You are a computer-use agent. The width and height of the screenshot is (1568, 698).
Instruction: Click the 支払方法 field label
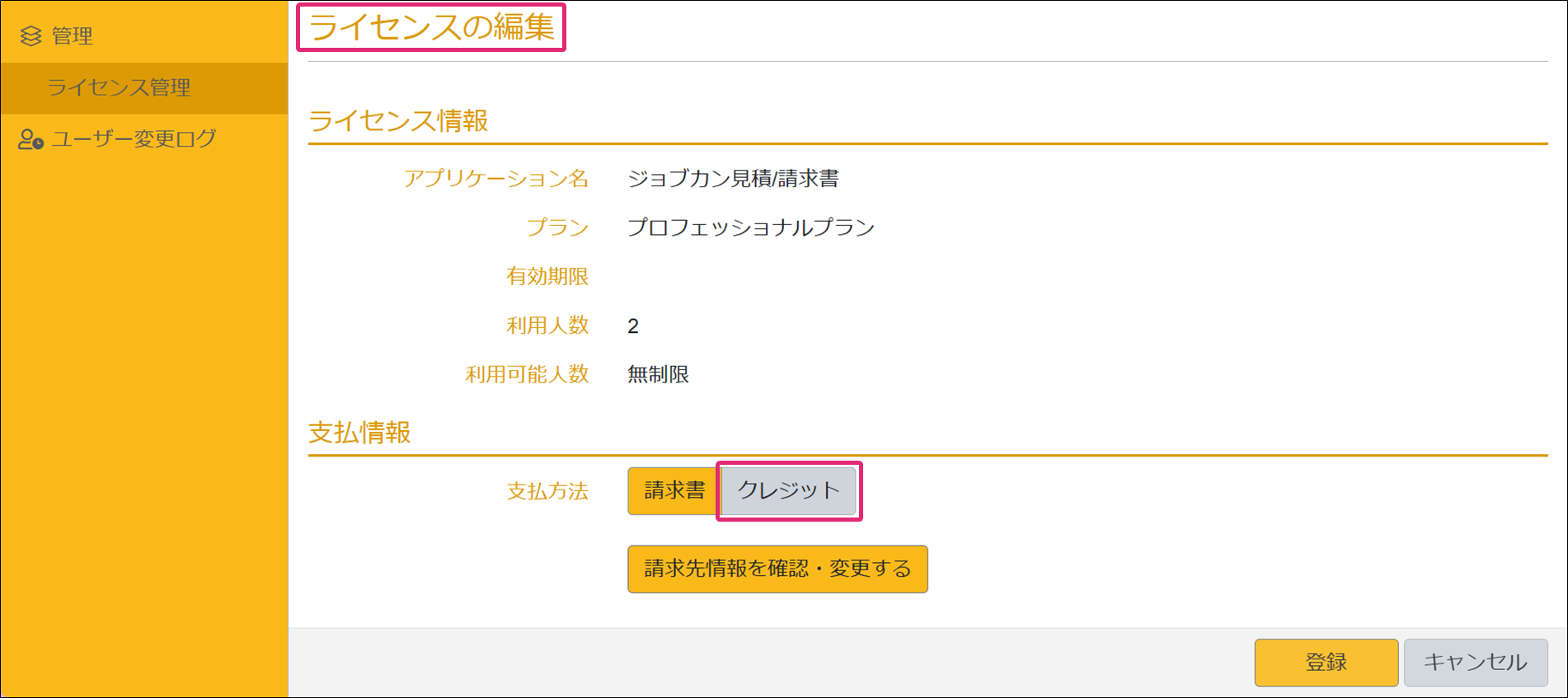point(547,492)
